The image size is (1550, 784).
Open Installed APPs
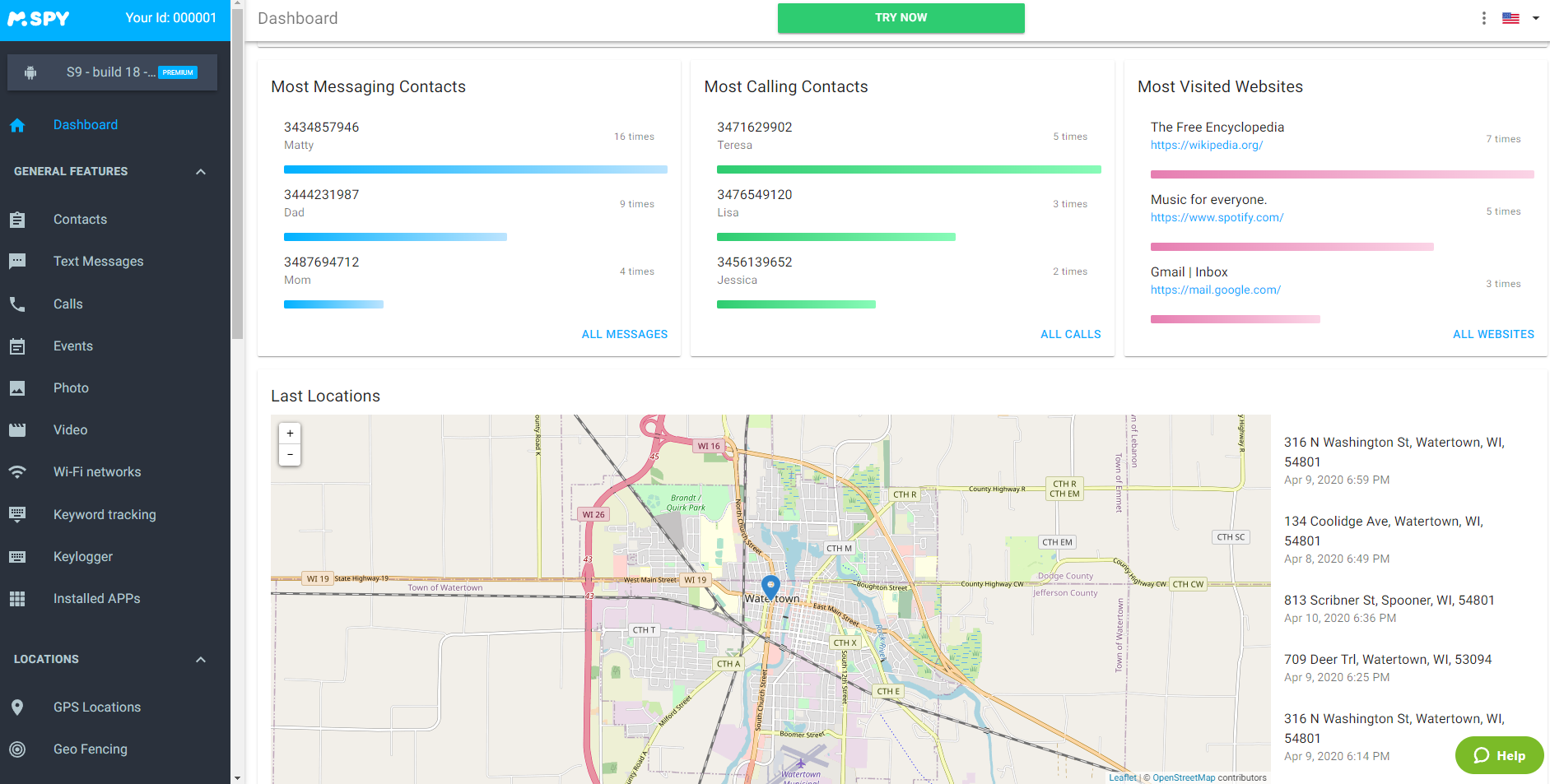pos(97,599)
